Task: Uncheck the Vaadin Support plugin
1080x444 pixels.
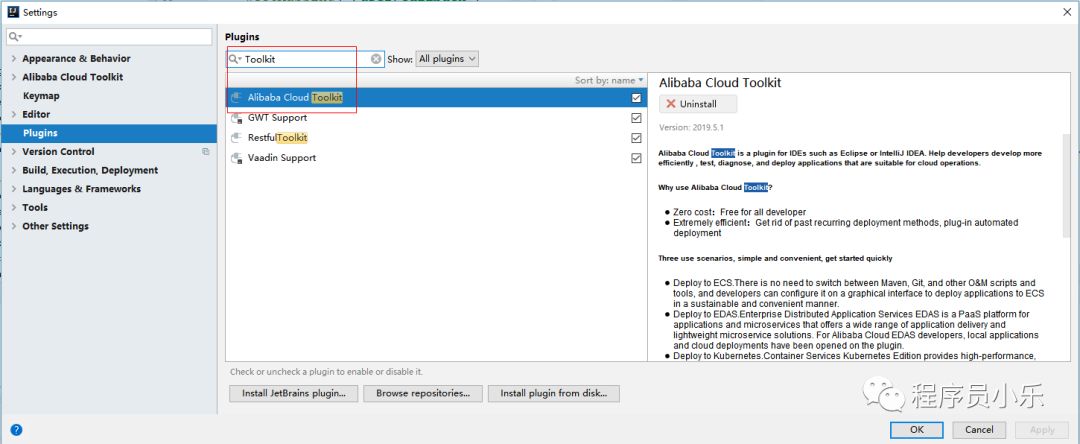Action: [x=636, y=158]
